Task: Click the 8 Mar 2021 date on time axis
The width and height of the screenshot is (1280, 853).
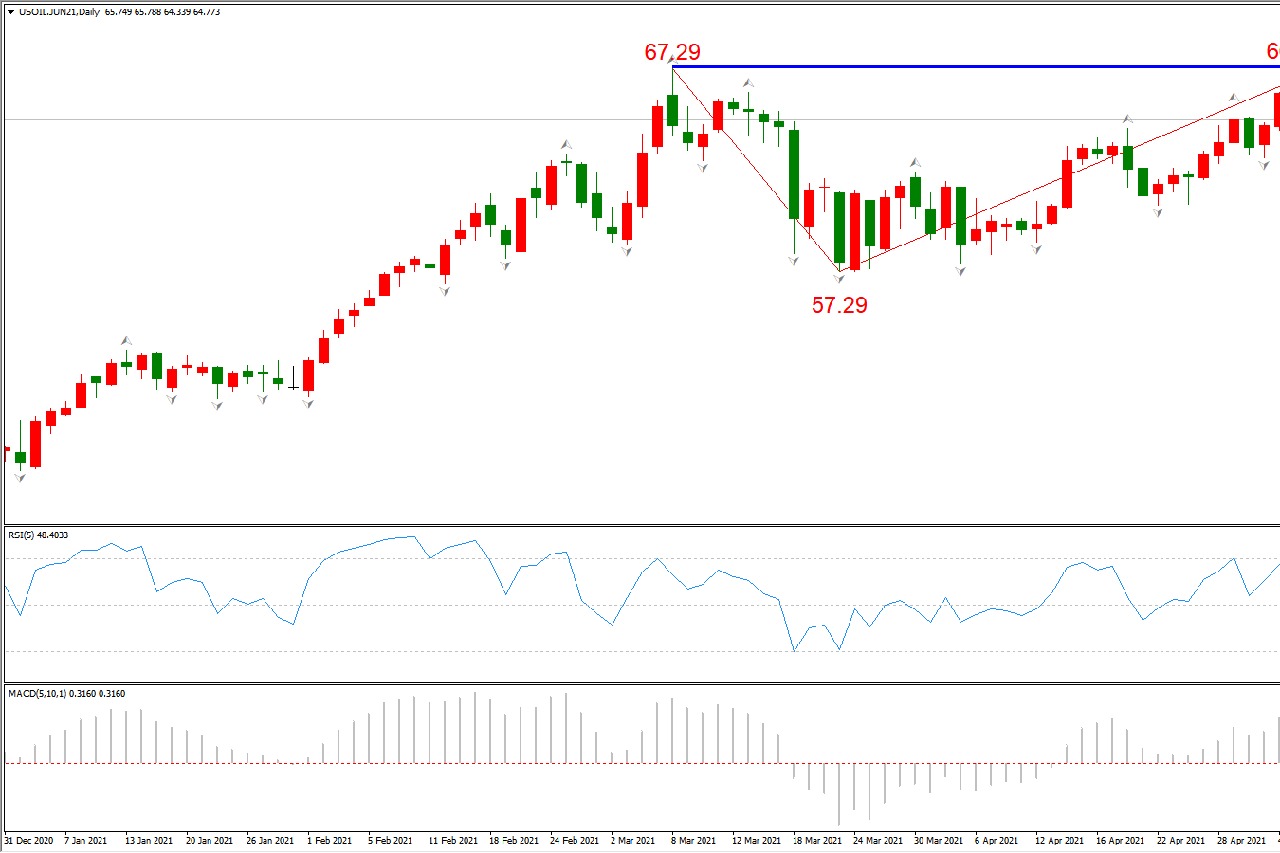Action: (692, 842)
